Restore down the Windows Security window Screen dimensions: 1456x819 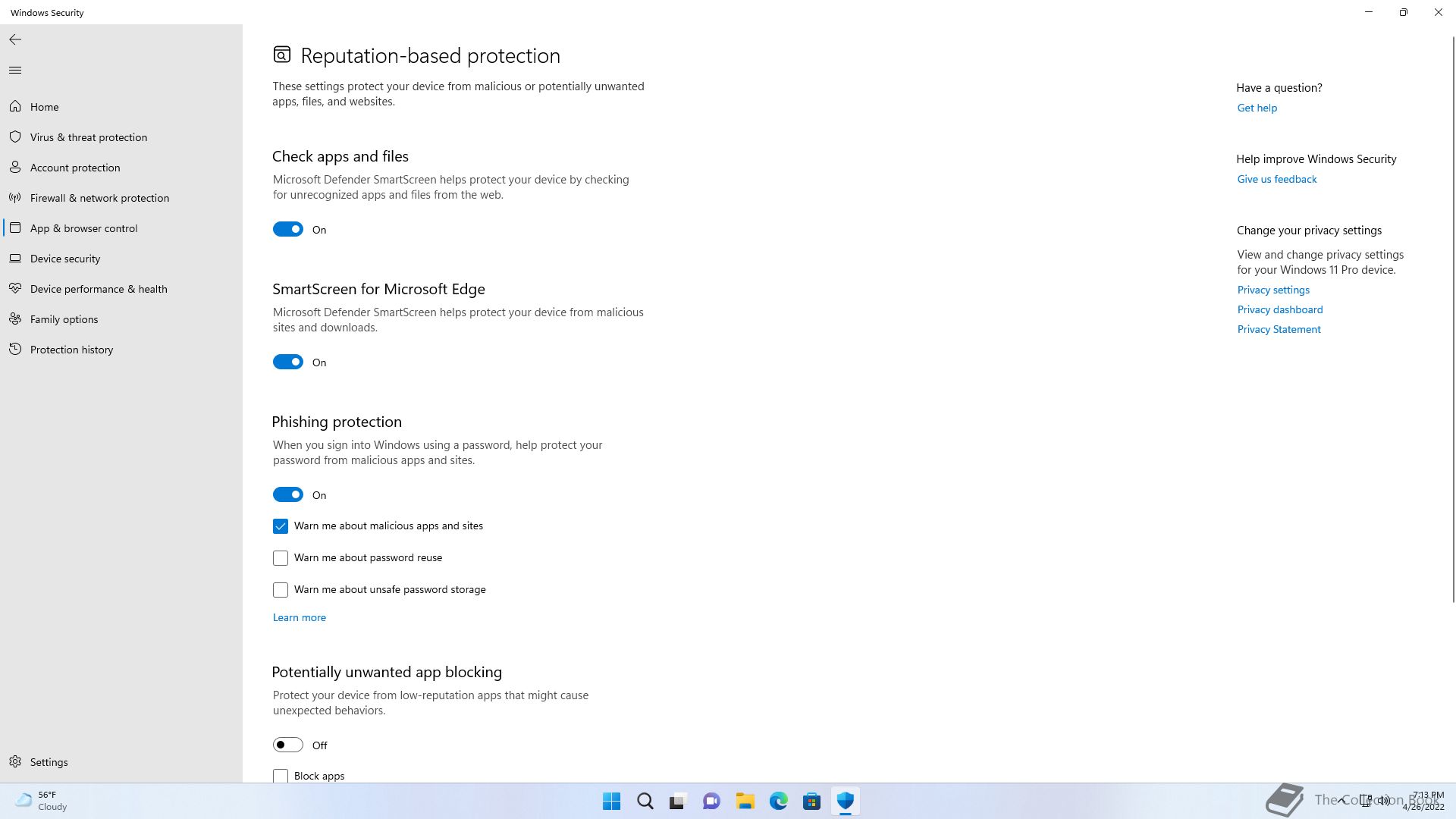pyautogui.click(x=1403, y=12)
